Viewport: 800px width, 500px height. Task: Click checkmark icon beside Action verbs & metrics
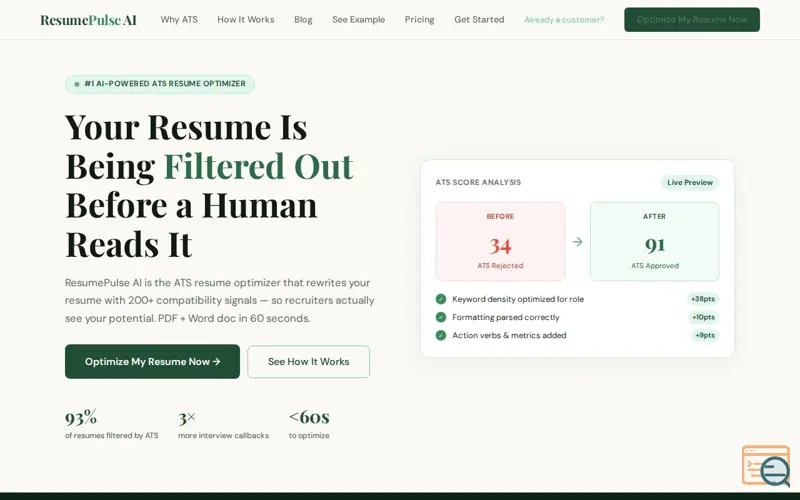[x=441, y=335]
